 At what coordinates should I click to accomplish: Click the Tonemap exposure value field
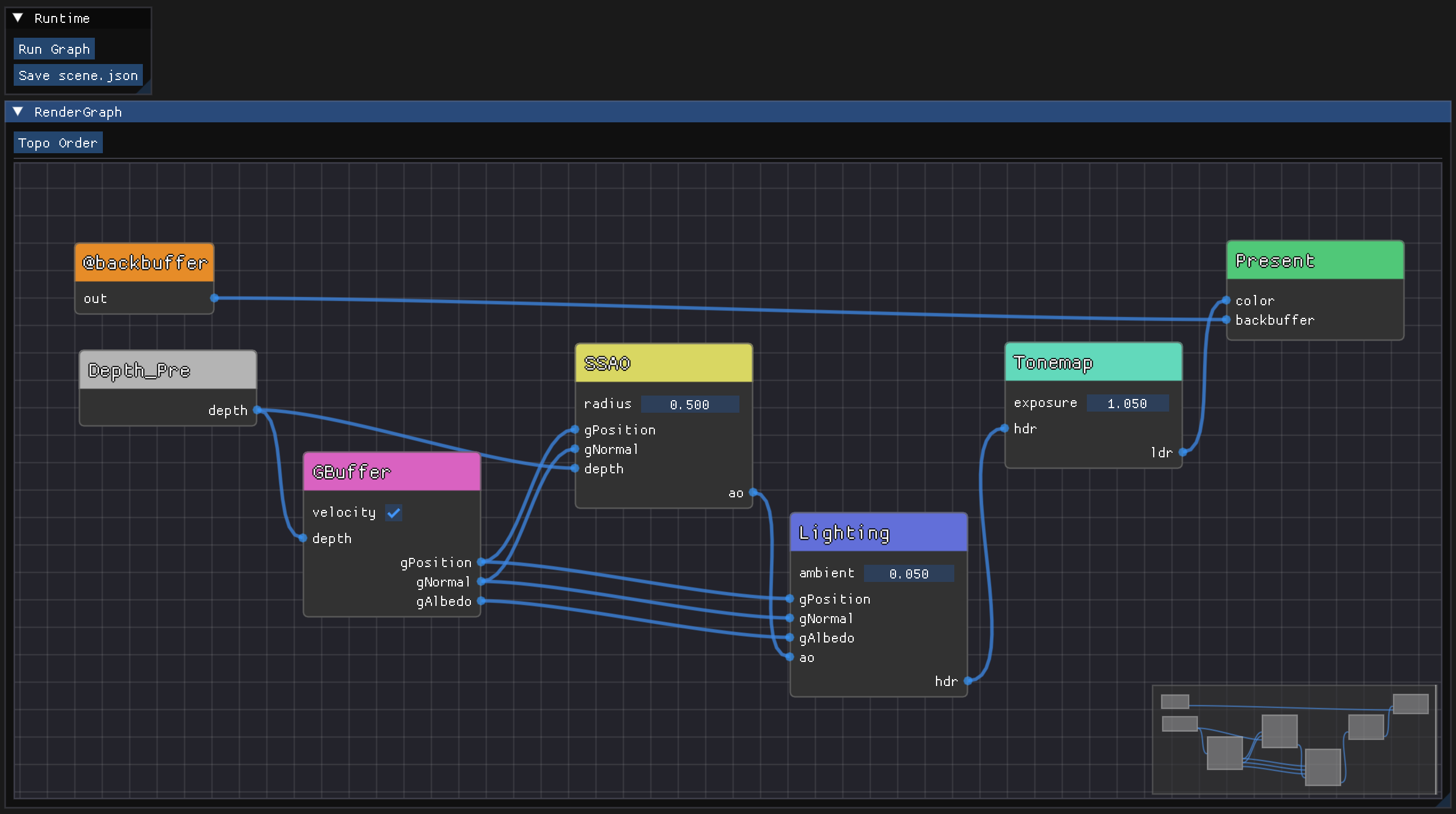pos(1127,404)
